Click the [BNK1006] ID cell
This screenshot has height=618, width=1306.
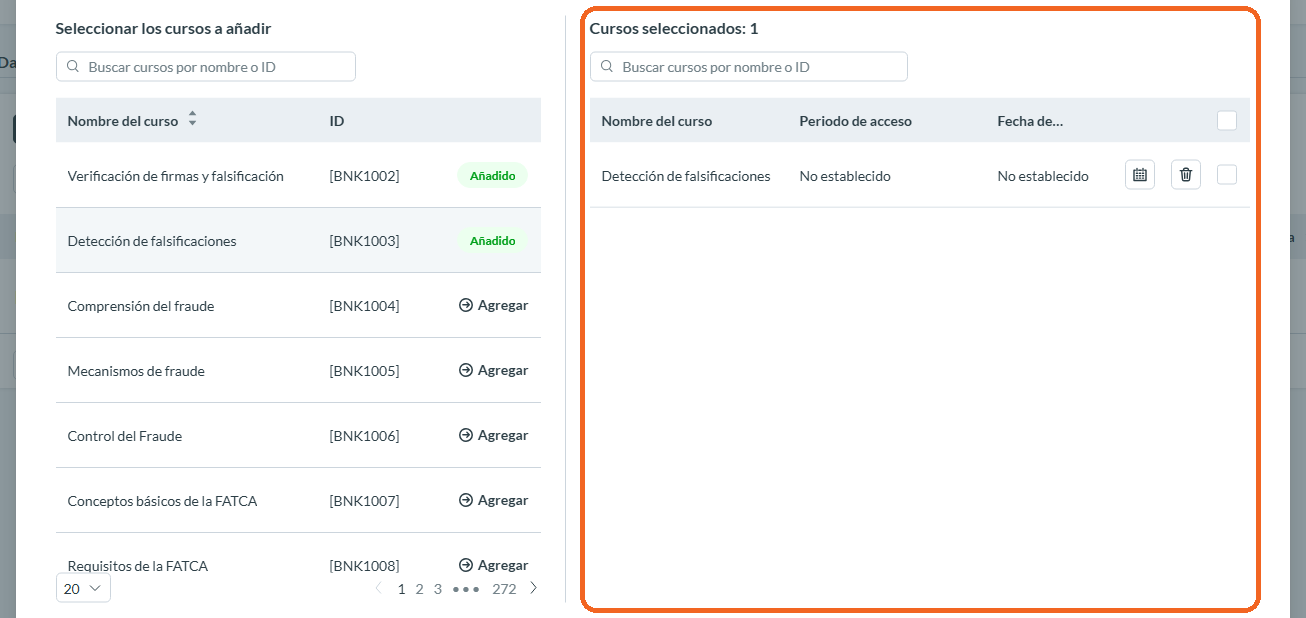click(364, 436)
